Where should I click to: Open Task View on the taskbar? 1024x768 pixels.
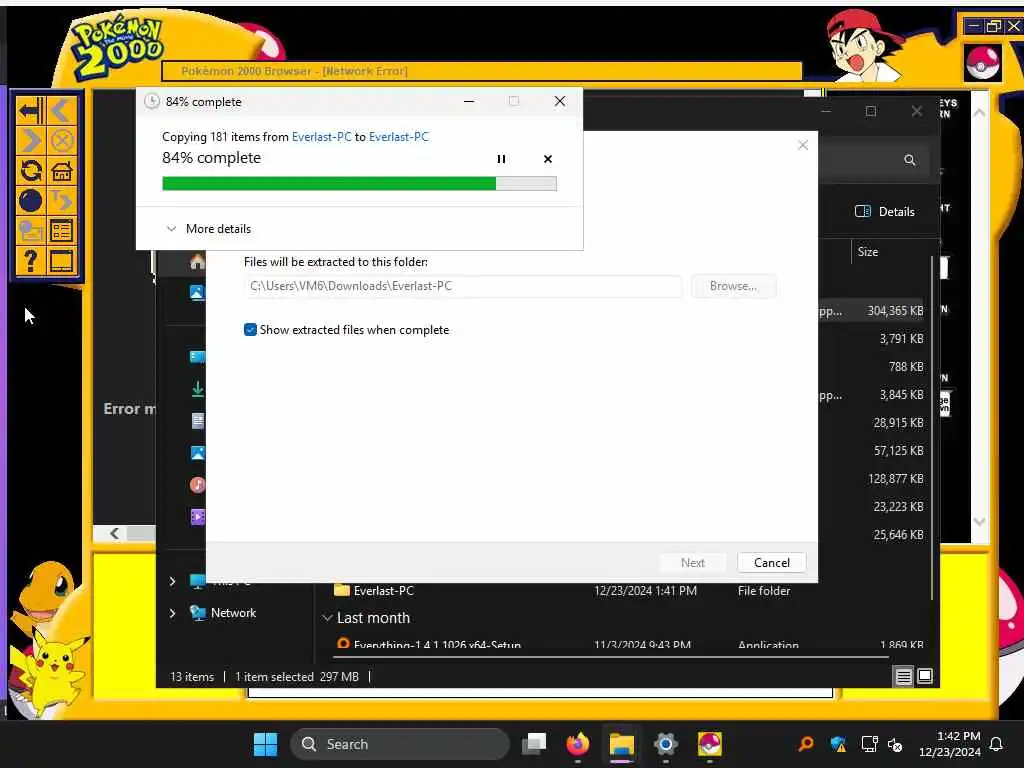pos(534,744)
